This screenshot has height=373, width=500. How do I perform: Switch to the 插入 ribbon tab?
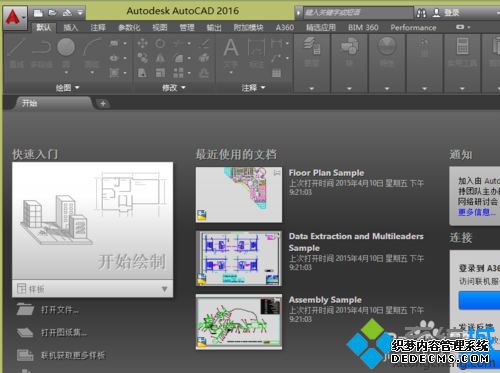70,27
